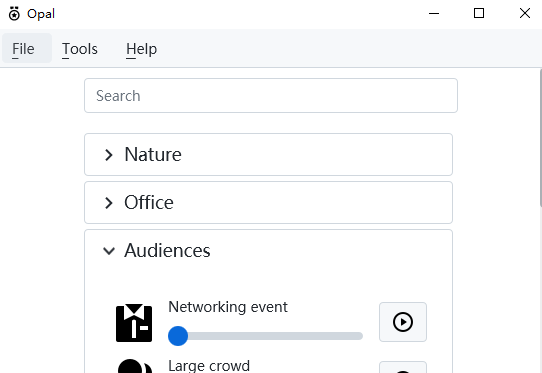Open the Tools menu

pos(80,48)
